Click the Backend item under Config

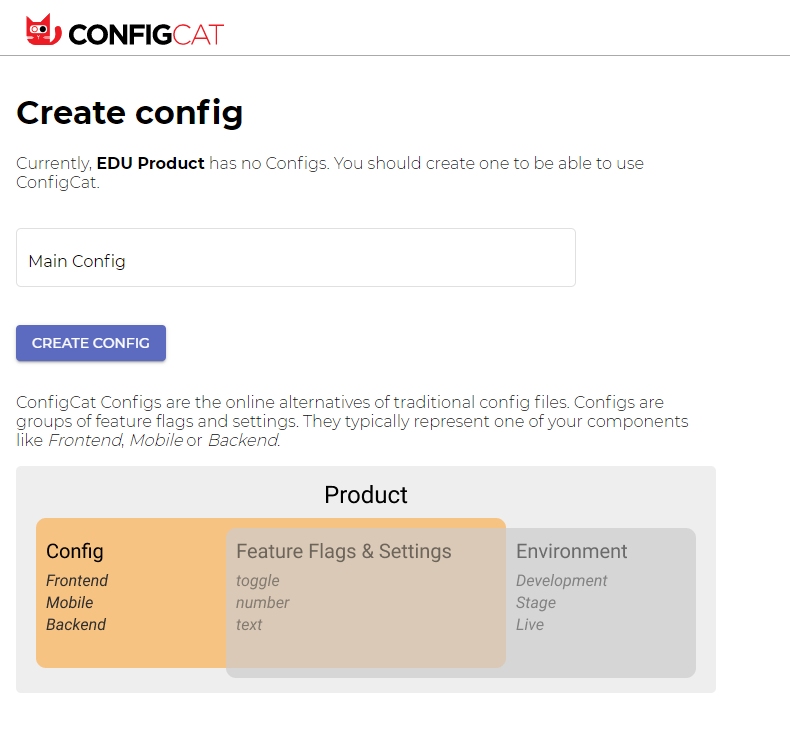pyautogui.click(x=76, y=625)
